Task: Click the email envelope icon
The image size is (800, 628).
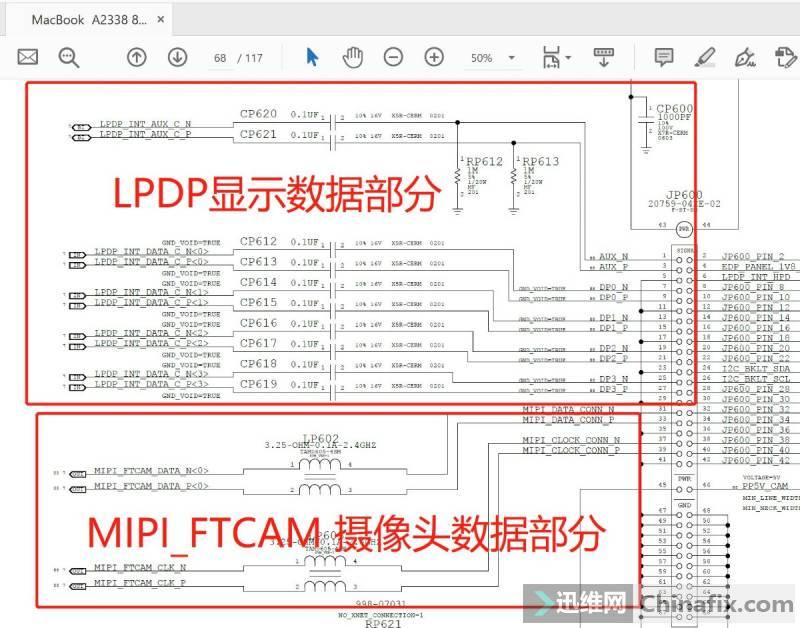Action: [28, 57]
